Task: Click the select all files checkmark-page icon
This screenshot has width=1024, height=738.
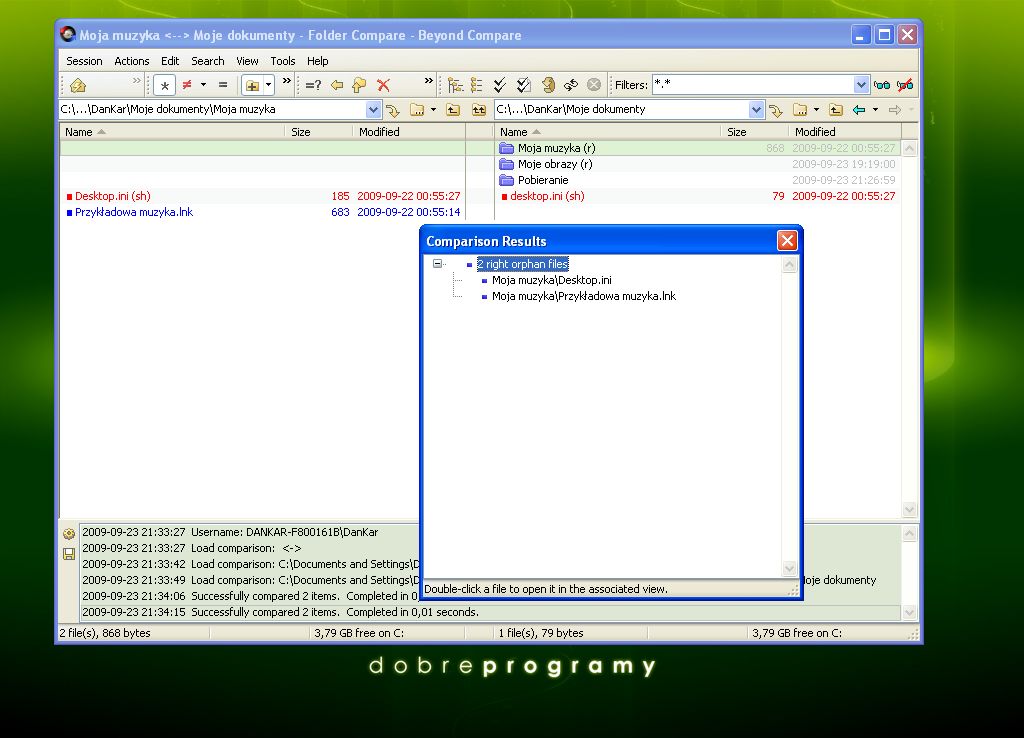Action: (x=524, y=85)
